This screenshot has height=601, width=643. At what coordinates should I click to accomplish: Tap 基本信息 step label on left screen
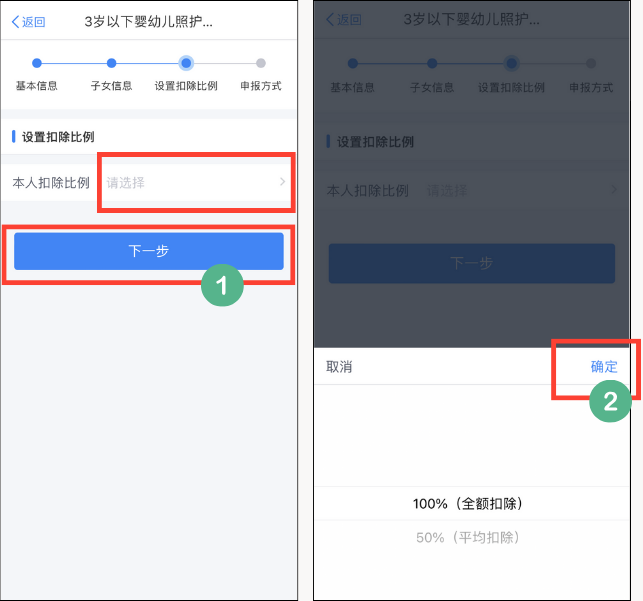(x=36, y=86)
